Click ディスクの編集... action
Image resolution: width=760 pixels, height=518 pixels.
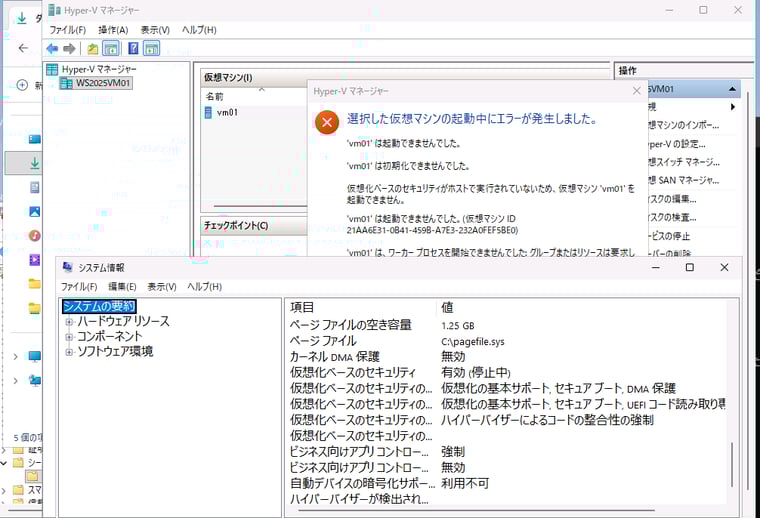[x=672, y=199]
